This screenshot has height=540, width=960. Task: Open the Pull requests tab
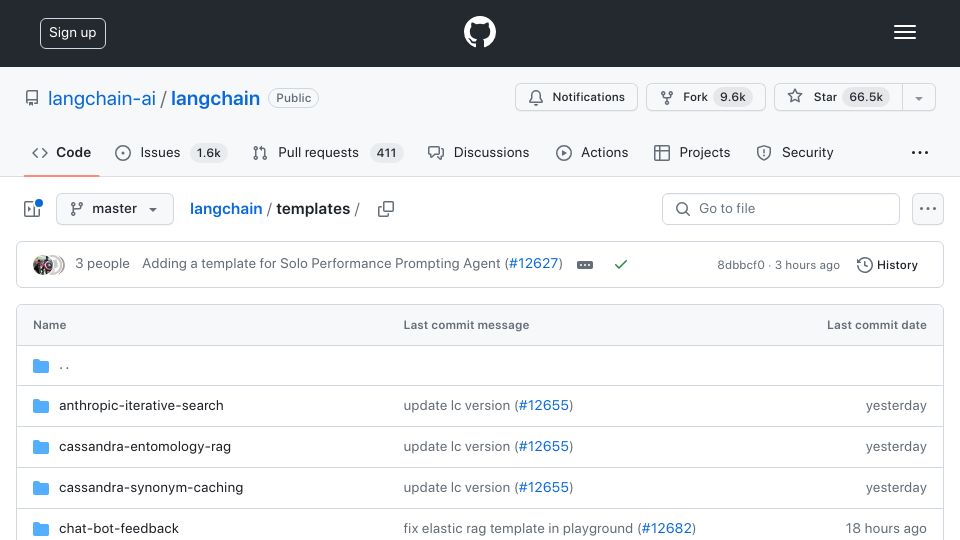click(328, 152)
